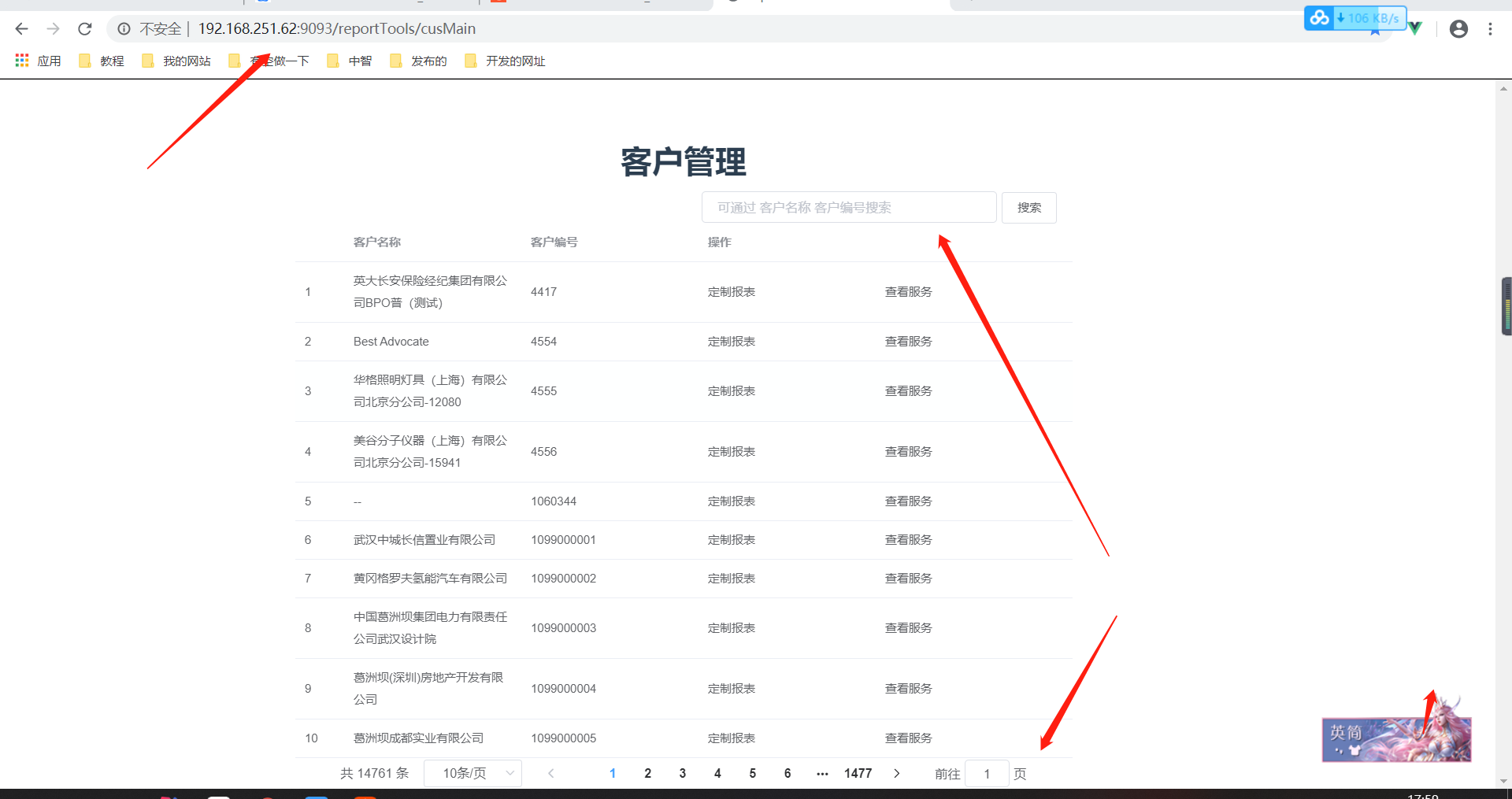The height and width of the screenshot is (799, 1512).
Task: Go to previous page arrow in pagination
Action: click(551, 774)
